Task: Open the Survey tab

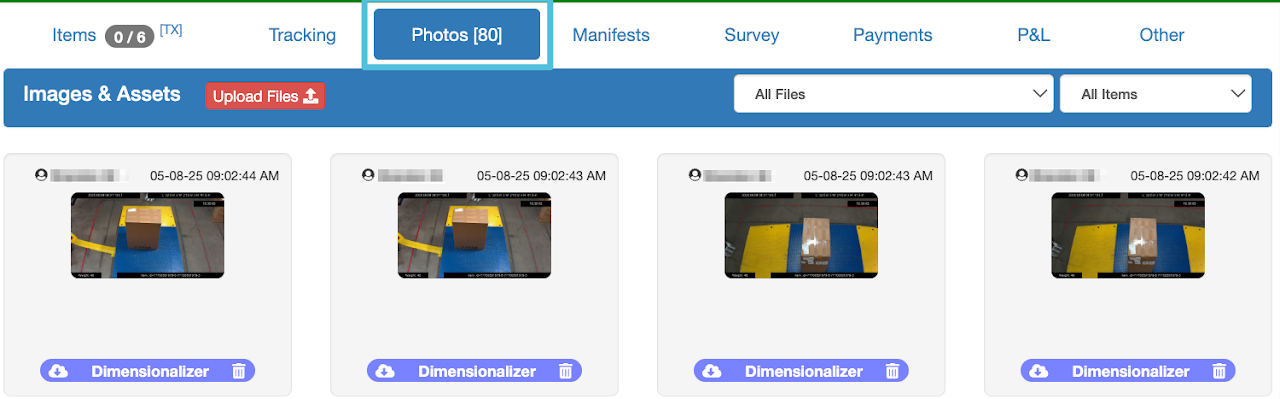Action: 752,35
